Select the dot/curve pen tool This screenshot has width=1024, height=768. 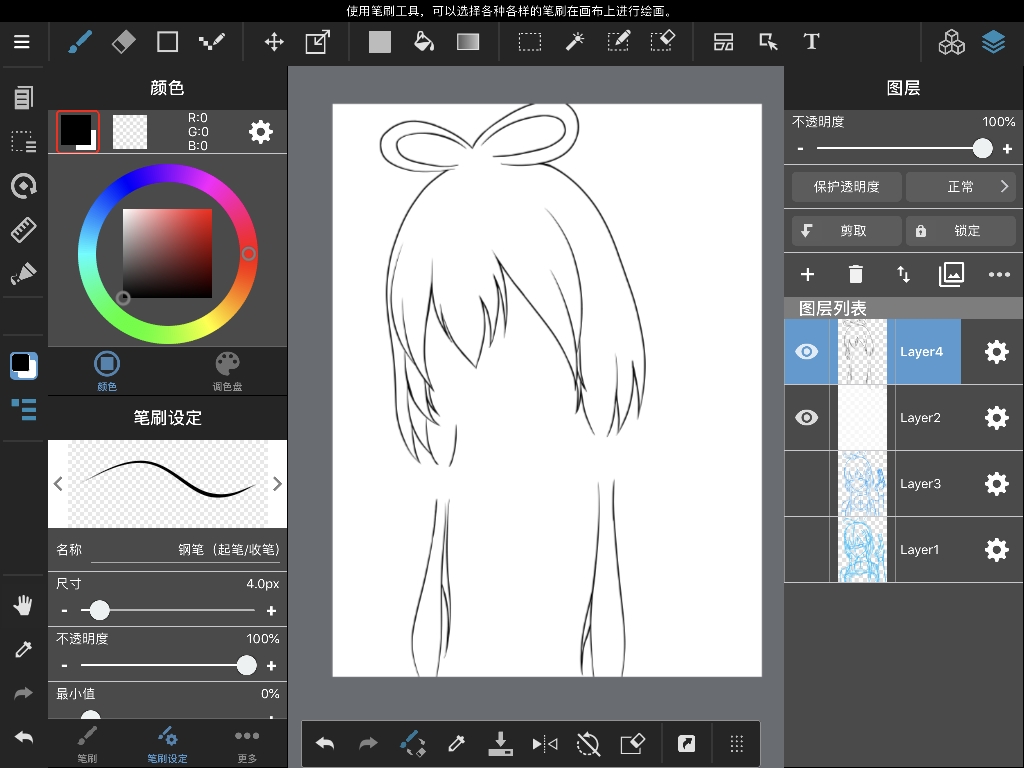click(212, 42)
